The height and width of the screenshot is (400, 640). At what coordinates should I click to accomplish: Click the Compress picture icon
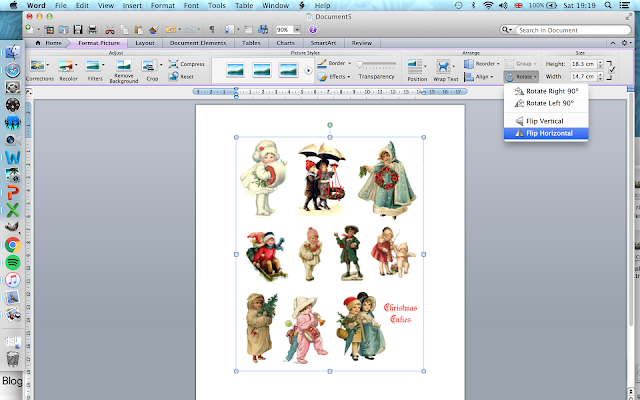173,64
